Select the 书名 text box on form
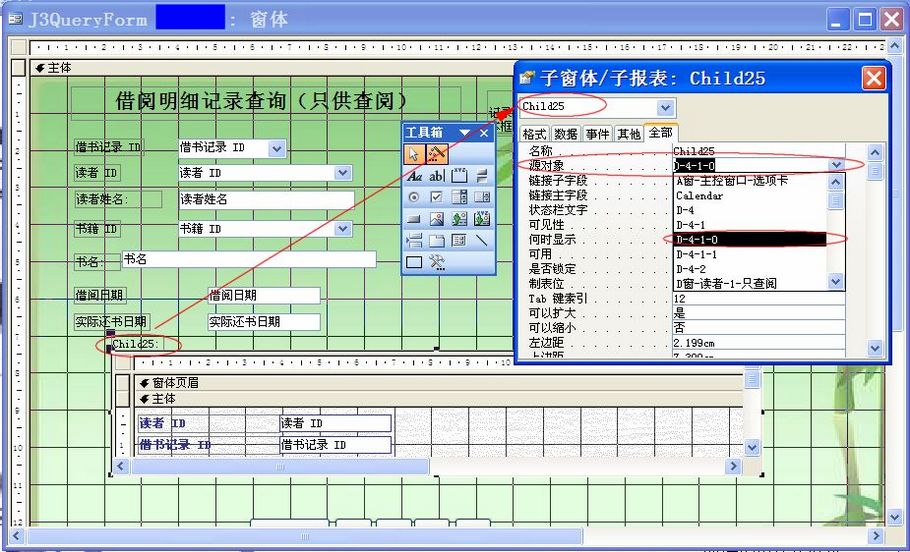 249,259
